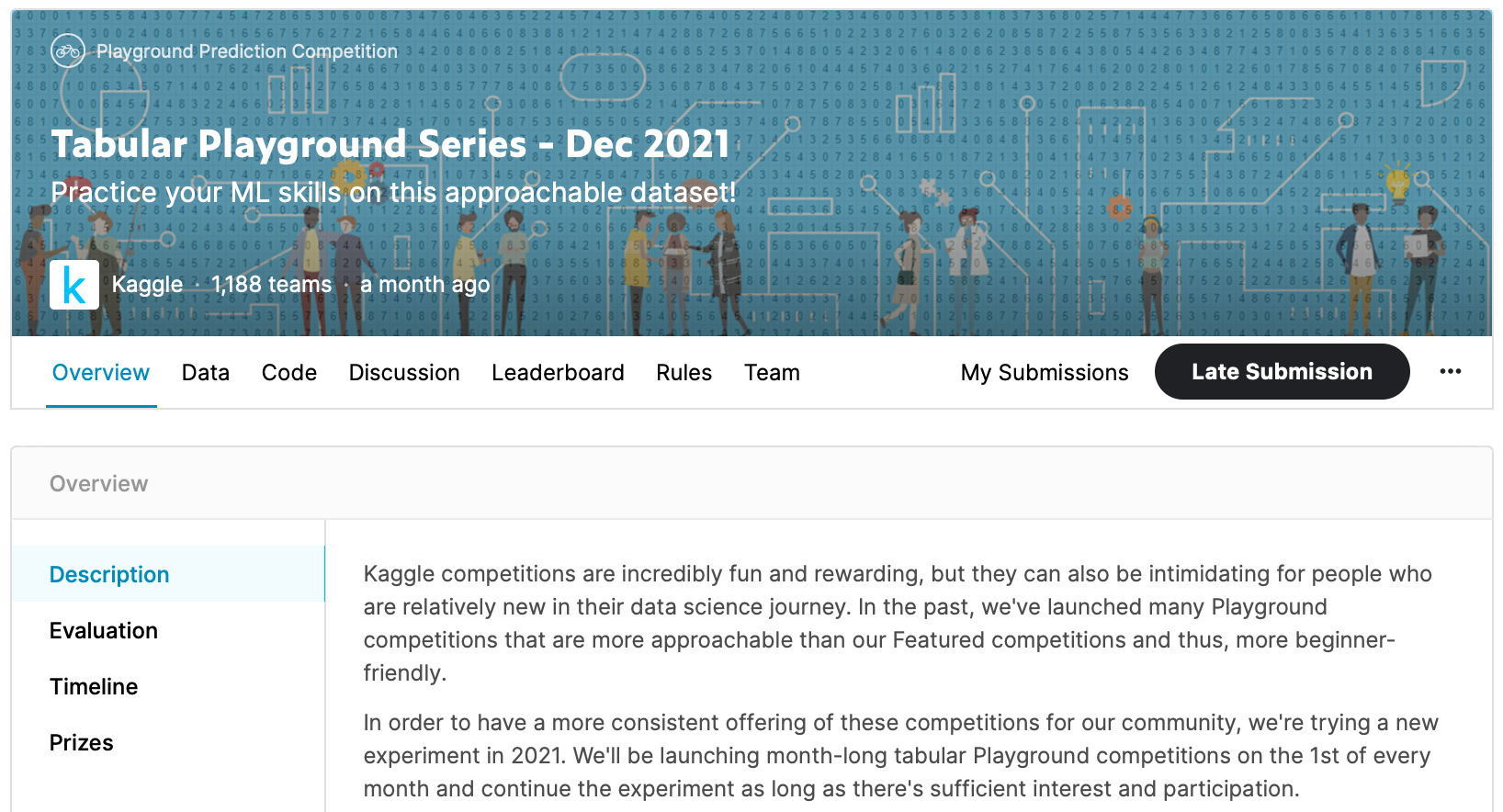This screenshot has width=1503, height=812.
Task: View the Timeline section
Action: point(93,686)
